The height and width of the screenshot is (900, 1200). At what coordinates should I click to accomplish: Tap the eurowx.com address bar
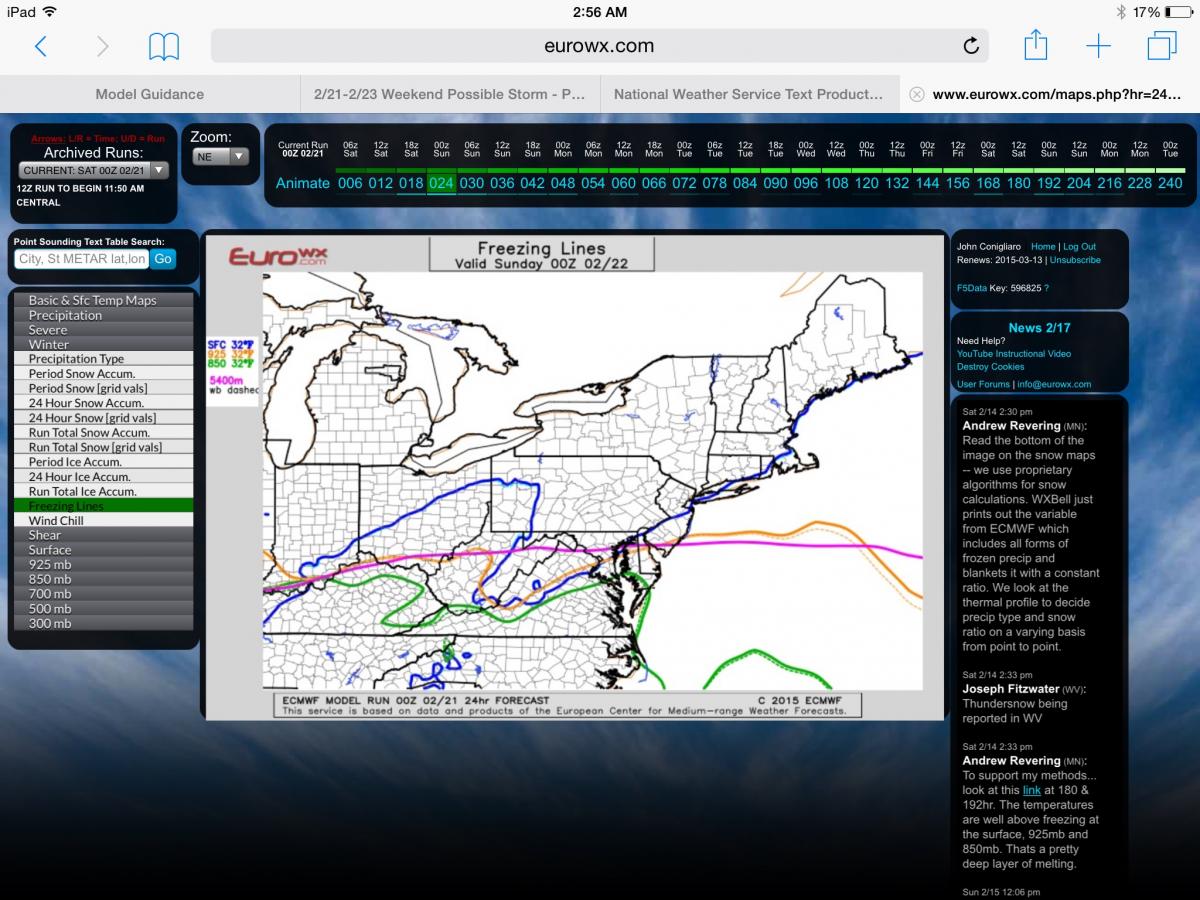pyautogui.click(x=600, y=46)
